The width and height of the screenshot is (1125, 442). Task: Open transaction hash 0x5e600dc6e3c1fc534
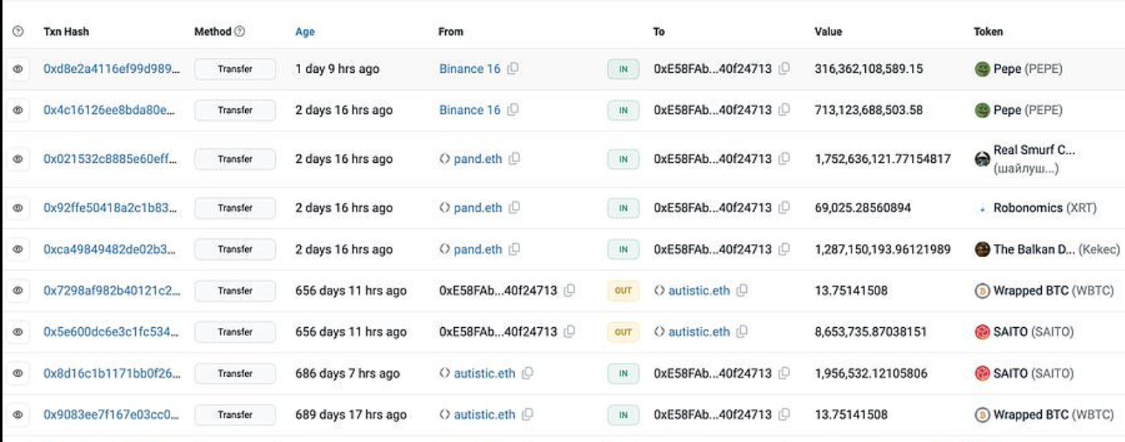pos(110,332)
